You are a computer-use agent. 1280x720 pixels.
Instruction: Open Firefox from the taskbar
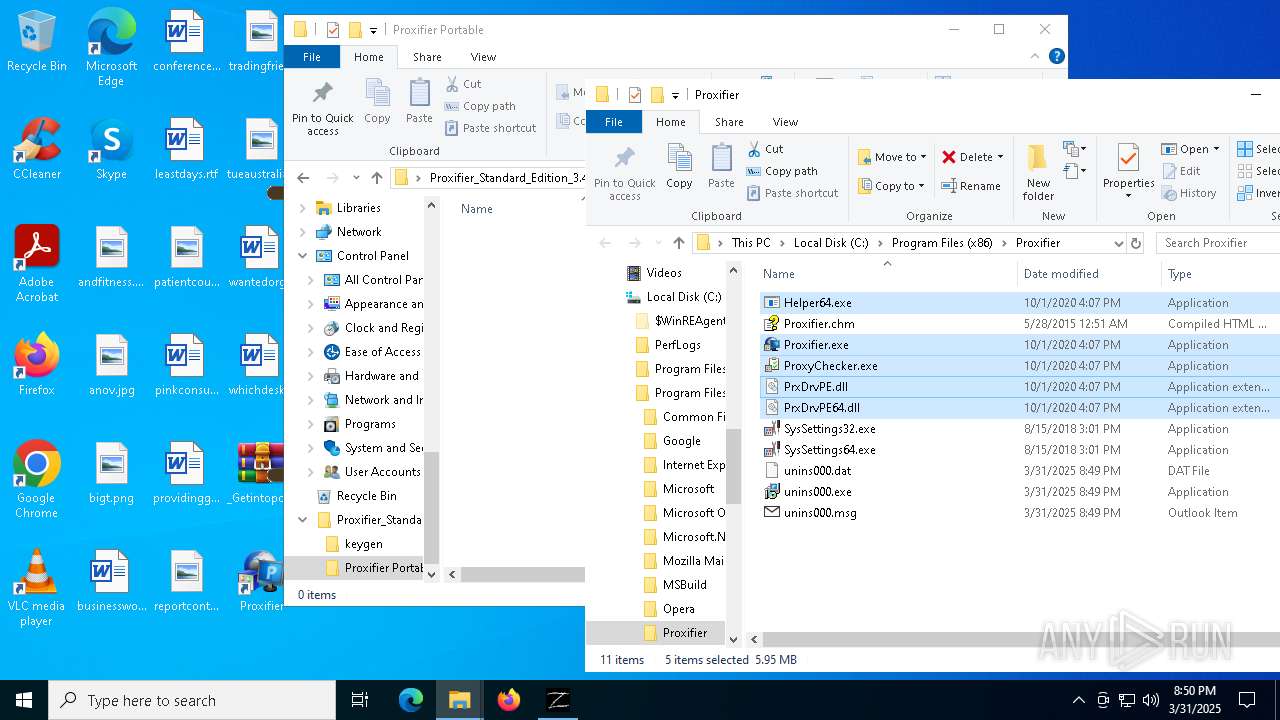click(509, 700)
